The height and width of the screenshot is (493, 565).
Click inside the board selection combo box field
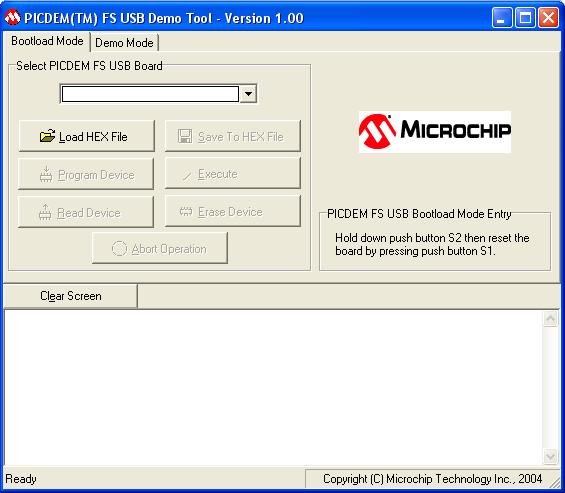pos(150,94)
